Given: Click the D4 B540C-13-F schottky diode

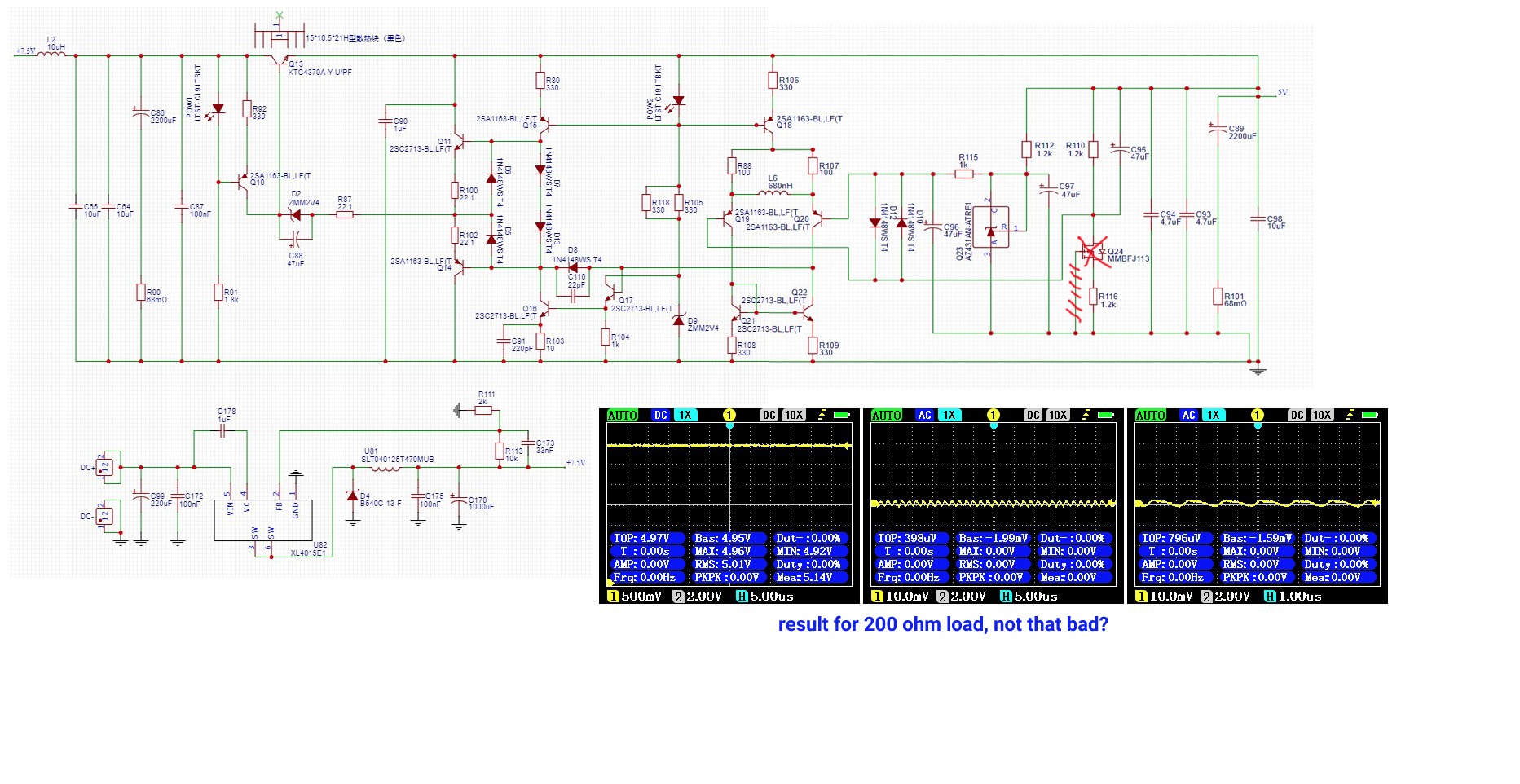Looking at the screenshot, I should click(x=352, y=495).
